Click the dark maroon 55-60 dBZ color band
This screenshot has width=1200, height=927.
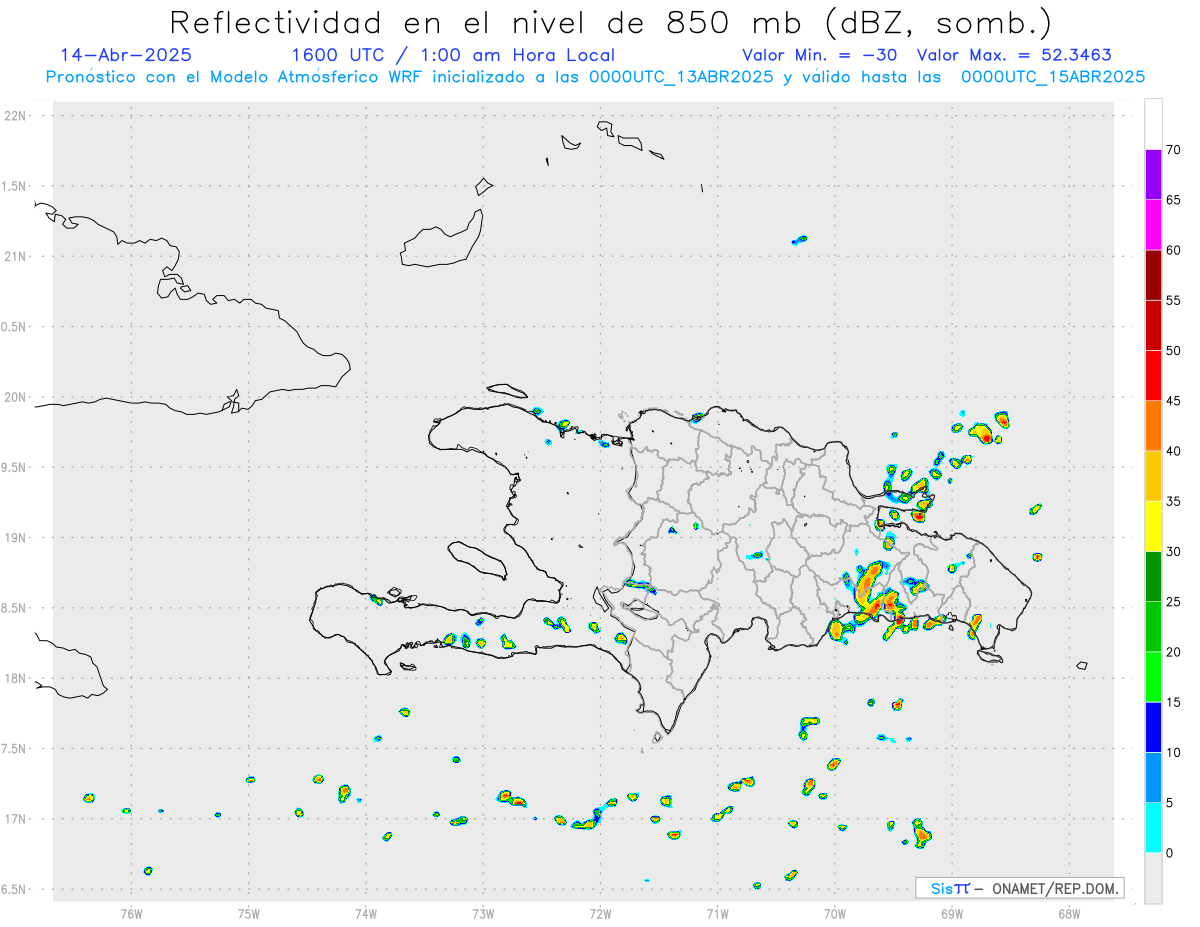(1153, 275)
